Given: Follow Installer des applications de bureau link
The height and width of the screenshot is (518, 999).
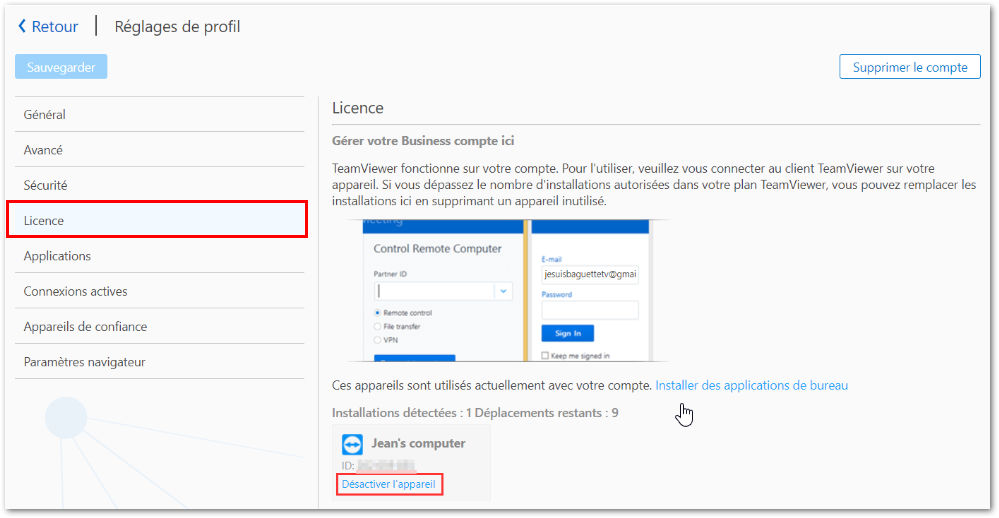Looking at the screenshot, I should (751, 385).
